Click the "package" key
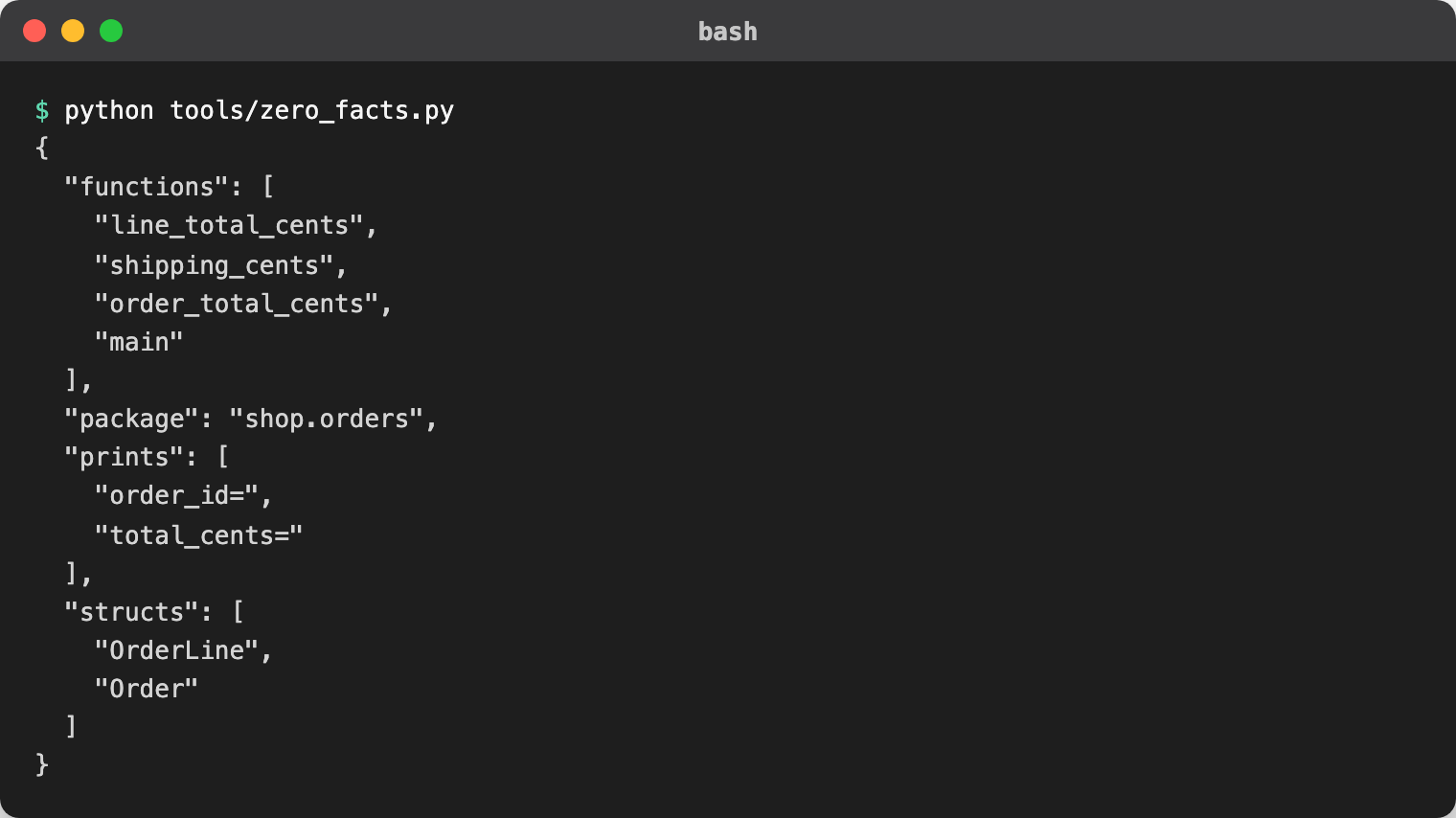This screenshot has height=818, width=1456. click(x=131, y=420)
